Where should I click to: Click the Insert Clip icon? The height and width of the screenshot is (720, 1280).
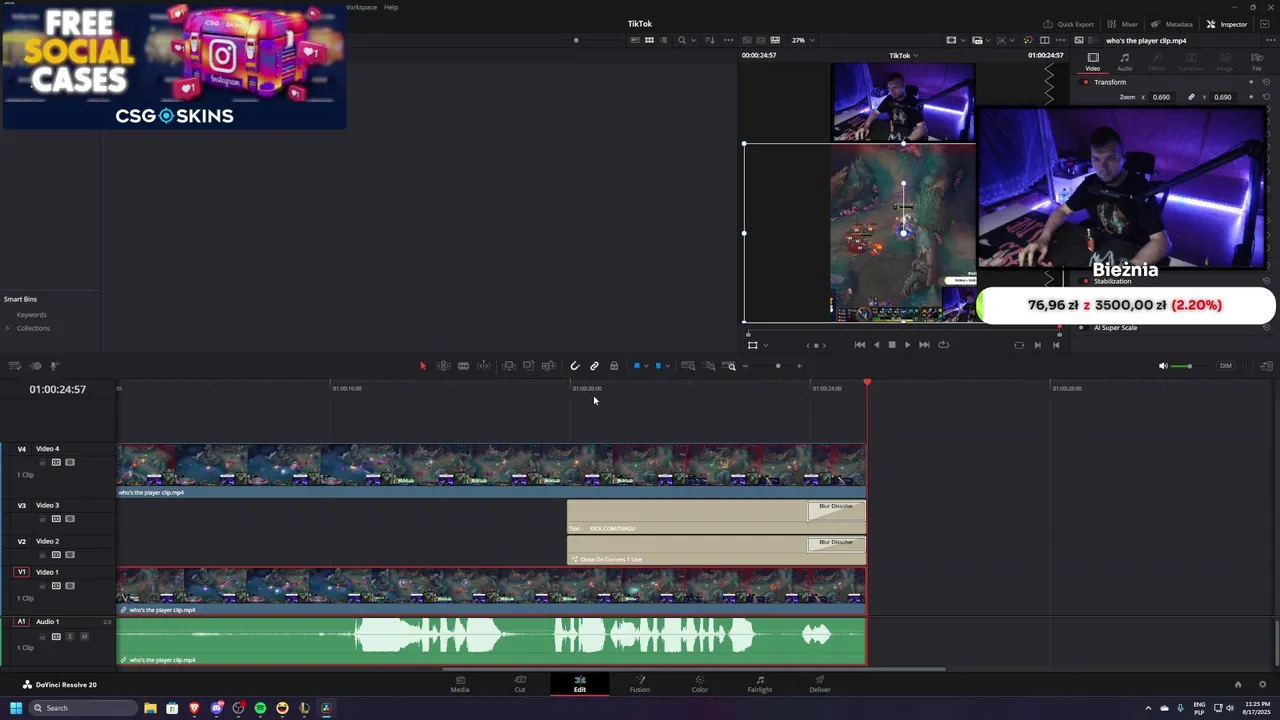click(508, 366)
